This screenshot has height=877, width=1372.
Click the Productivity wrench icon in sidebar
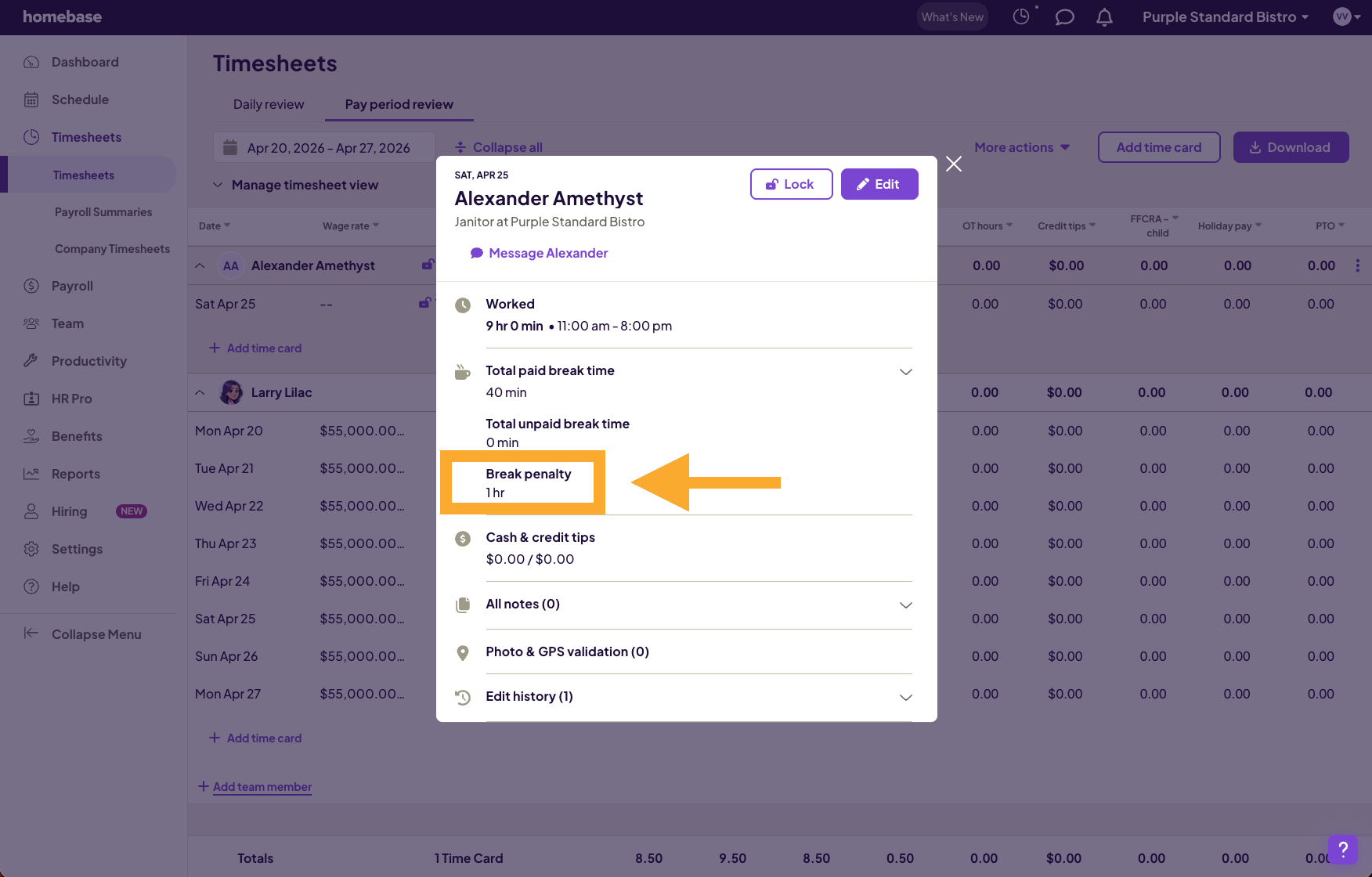tap(31, 361)
